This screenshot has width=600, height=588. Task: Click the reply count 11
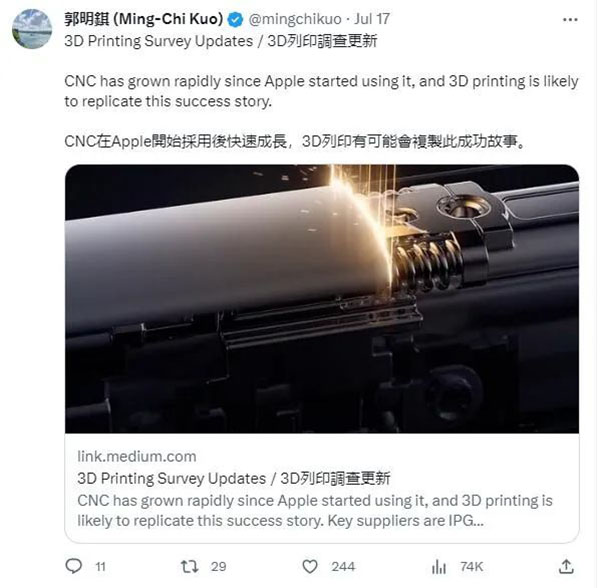pyautogui.click(x=100, y=567)
